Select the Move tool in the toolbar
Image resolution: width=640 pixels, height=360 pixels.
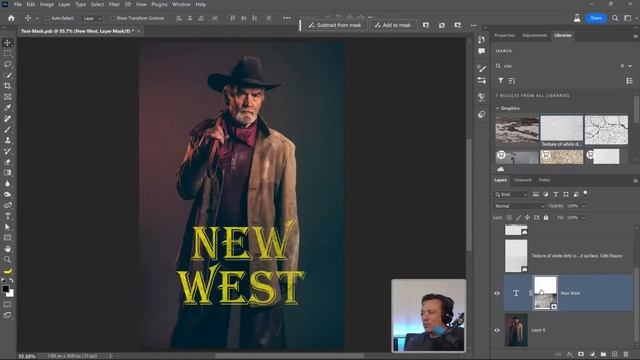point(7,43)
